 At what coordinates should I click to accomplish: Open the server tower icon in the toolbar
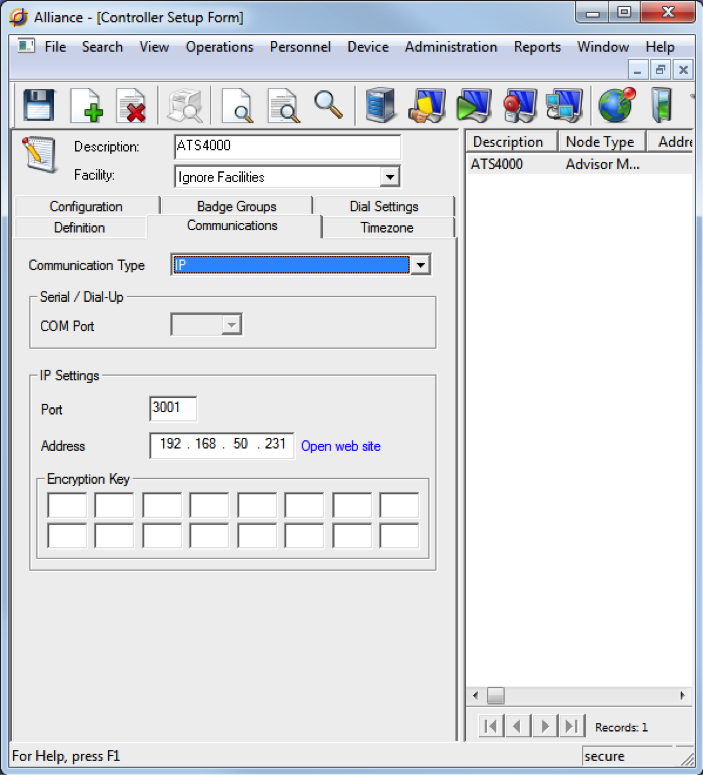tap(381, 104)
